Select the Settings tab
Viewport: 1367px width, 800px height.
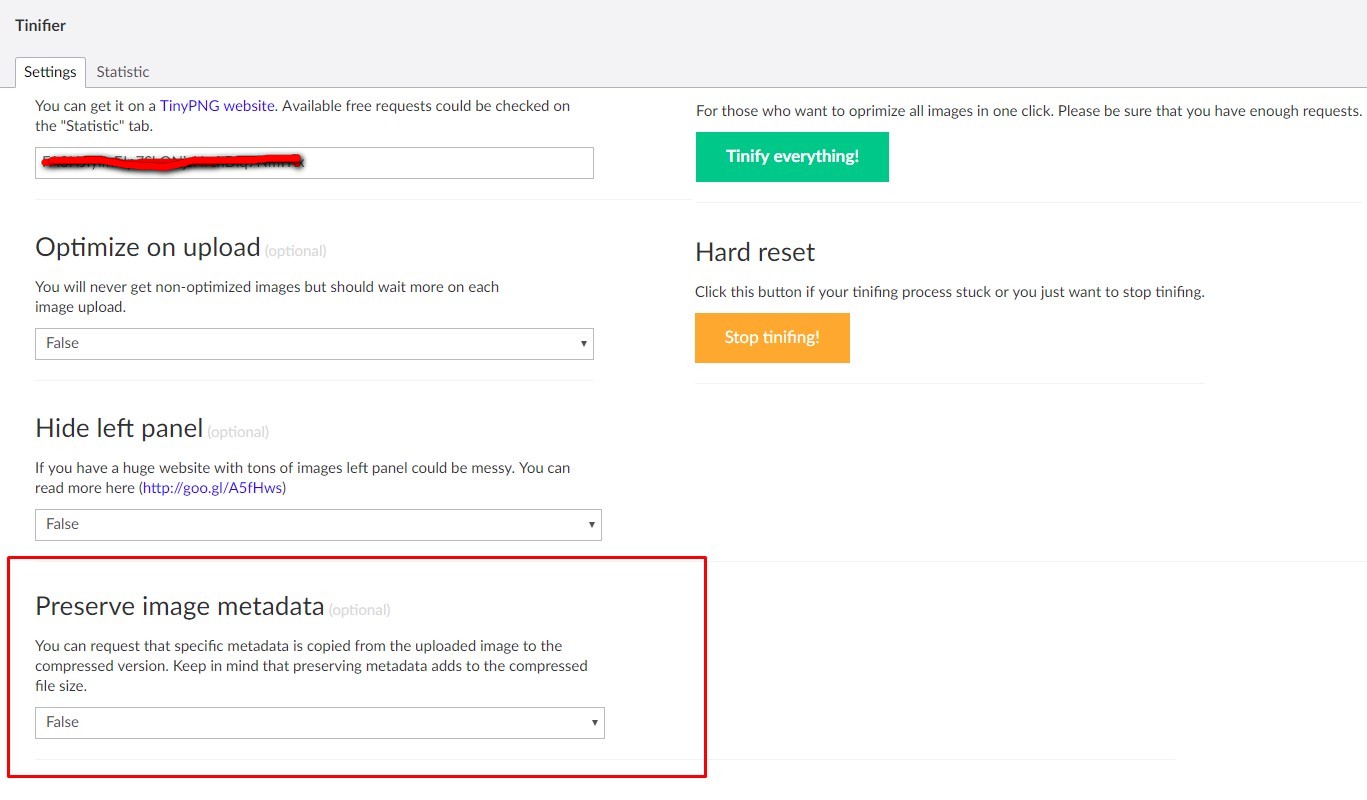50,72
